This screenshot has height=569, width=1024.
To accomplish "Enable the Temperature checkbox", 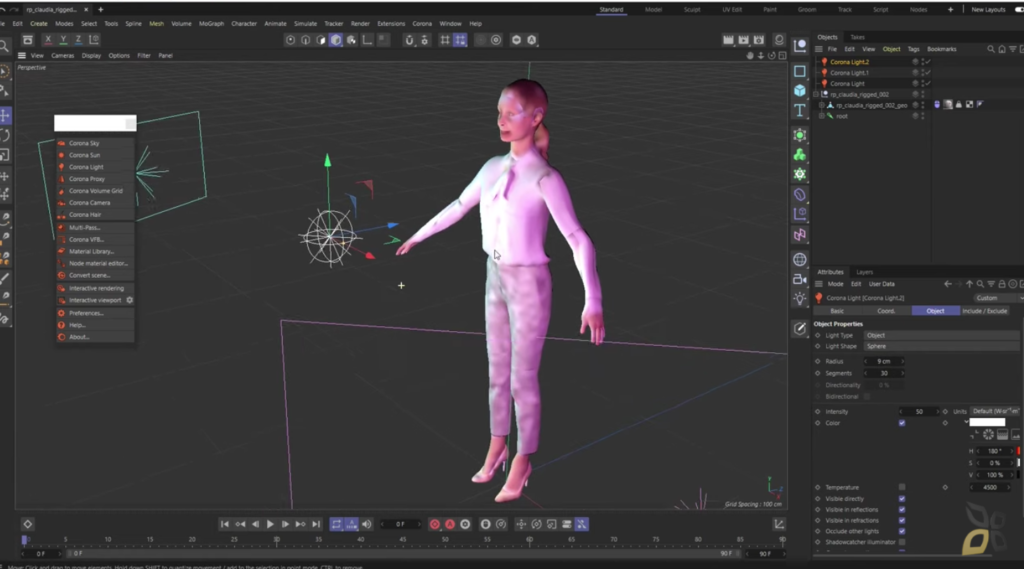I will coord(902,487).
